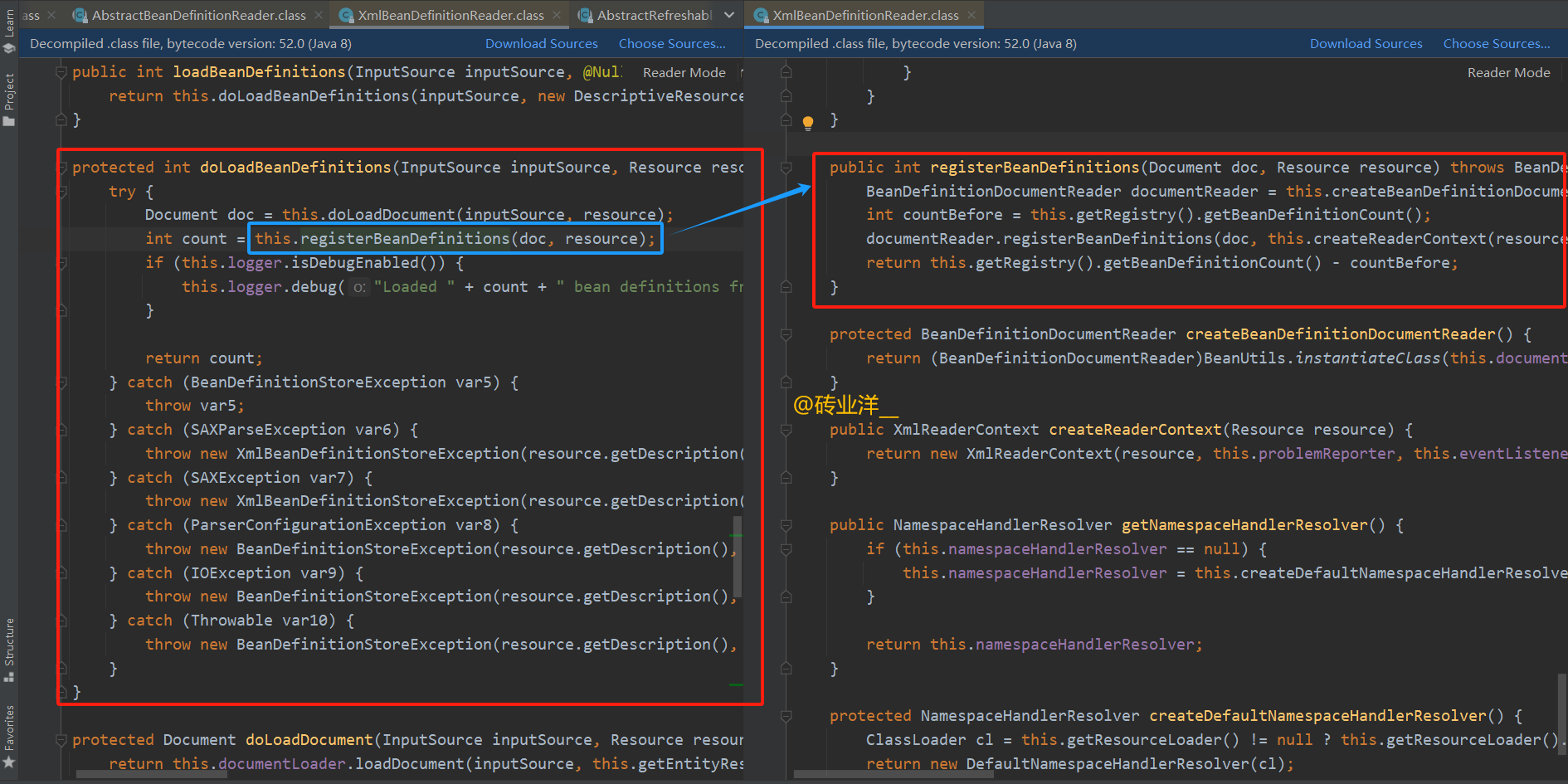Fold the catch ParserConfigurationException var8 block
The height and width of the screenshot is (784, 1568).
(x=61, y=525)
